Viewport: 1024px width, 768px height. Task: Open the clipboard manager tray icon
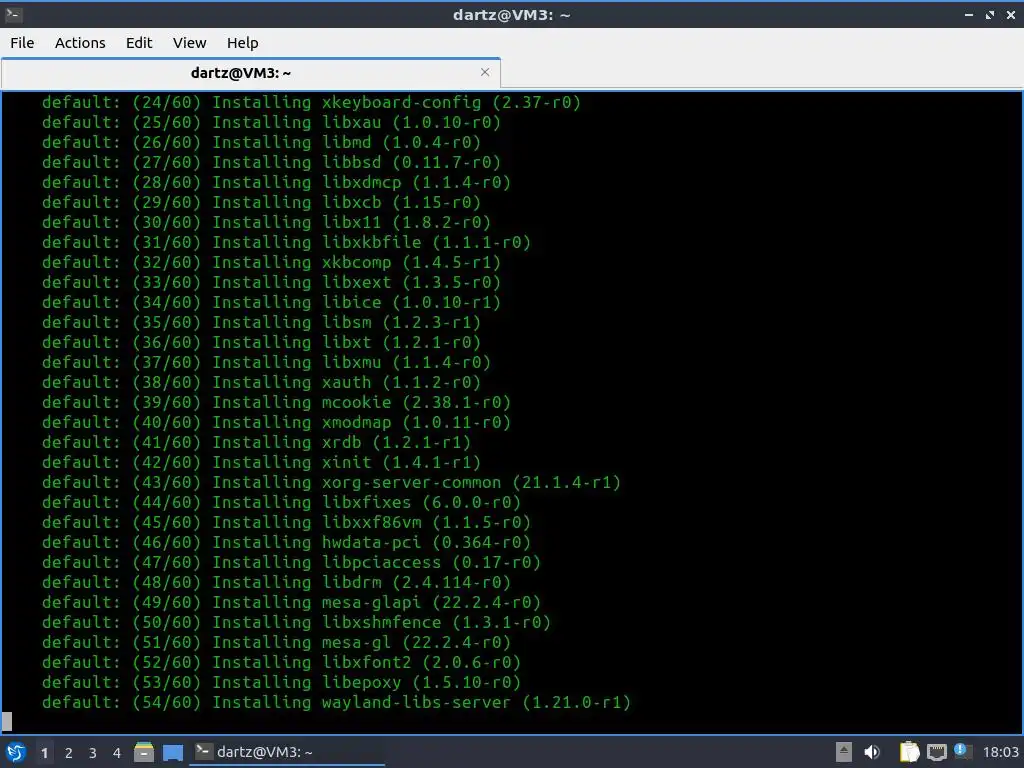point(909,752)
